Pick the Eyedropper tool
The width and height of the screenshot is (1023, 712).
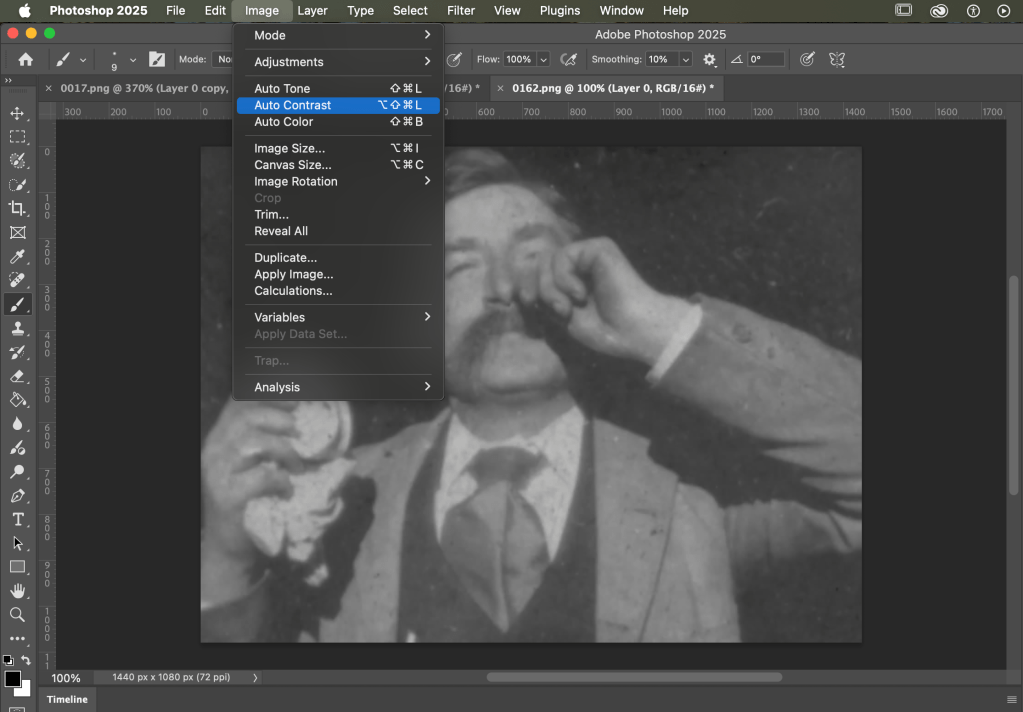point(17,257)
